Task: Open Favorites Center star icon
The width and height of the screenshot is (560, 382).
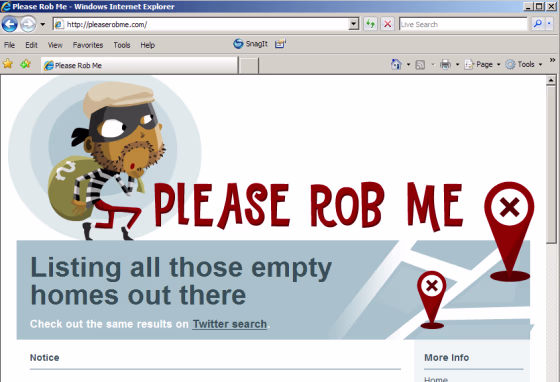Action: (8, 64)
